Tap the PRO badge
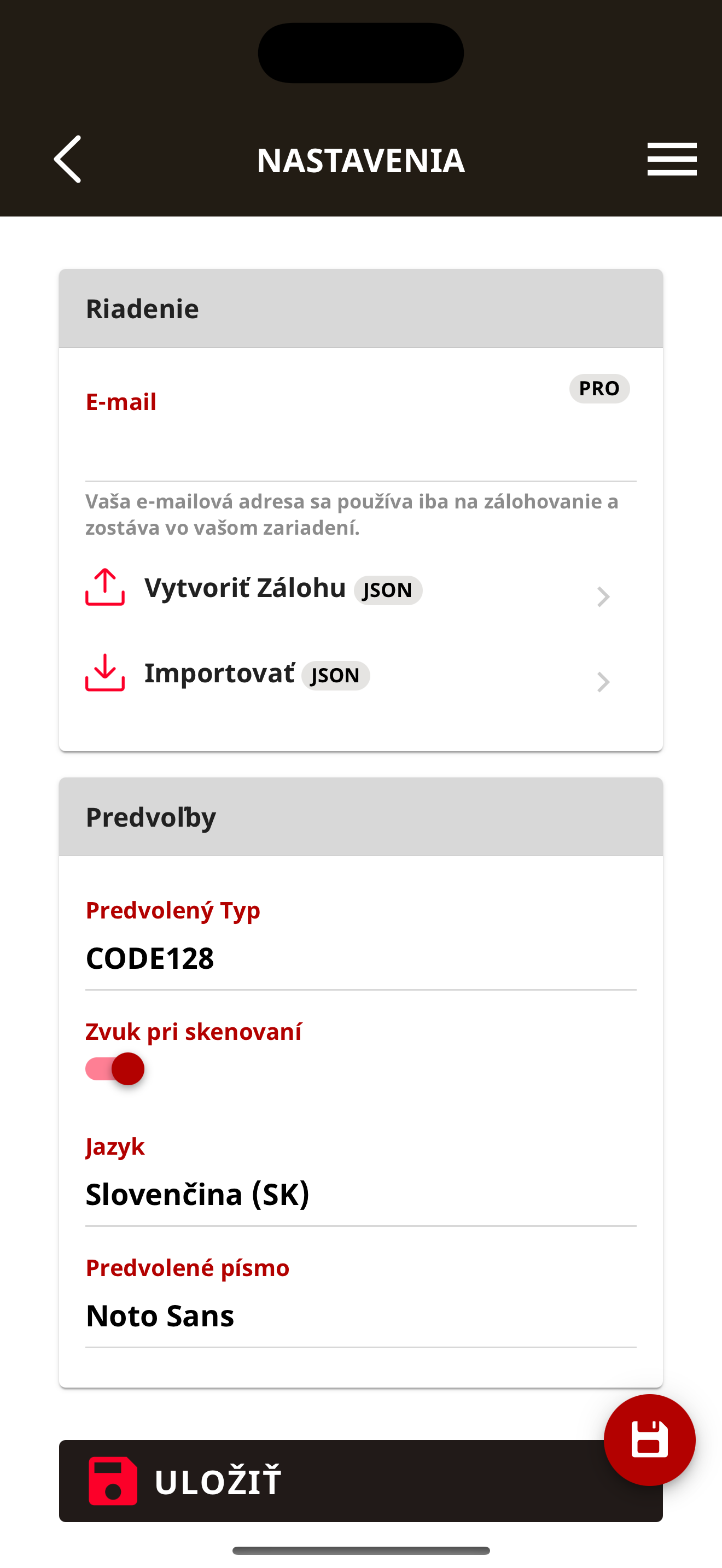Screen dimensions: 722x1568 pos(599,388)
